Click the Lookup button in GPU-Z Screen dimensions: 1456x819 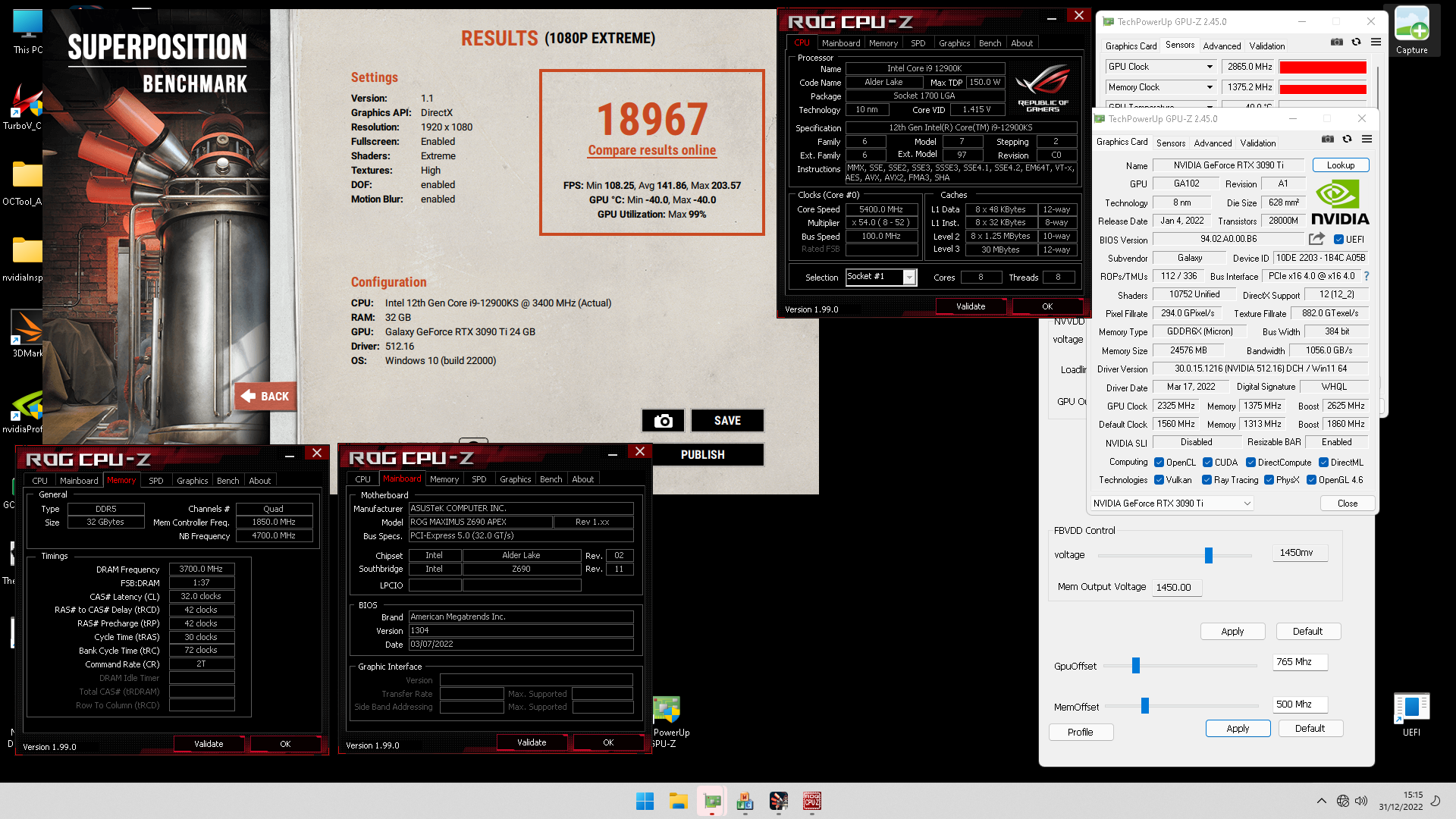(x=1340, y=165)
